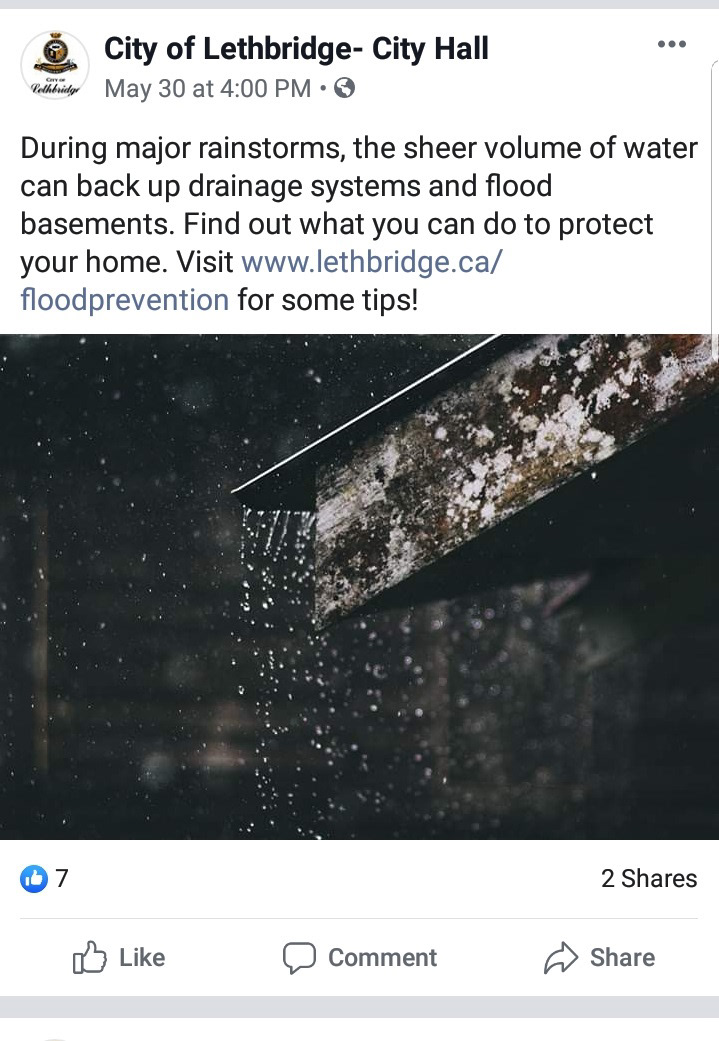
Task: Select the Share button label
Action: point(622,957)
